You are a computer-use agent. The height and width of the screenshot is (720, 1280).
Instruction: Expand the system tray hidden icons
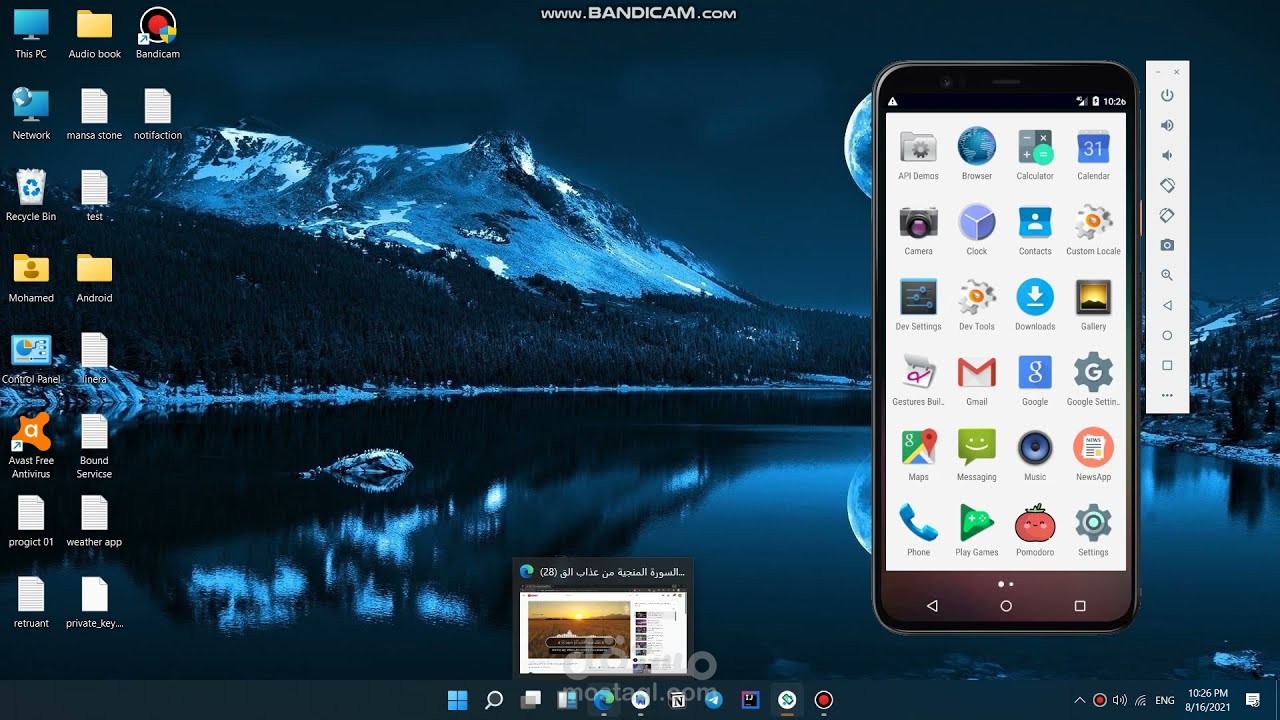tap(1079, 700)
